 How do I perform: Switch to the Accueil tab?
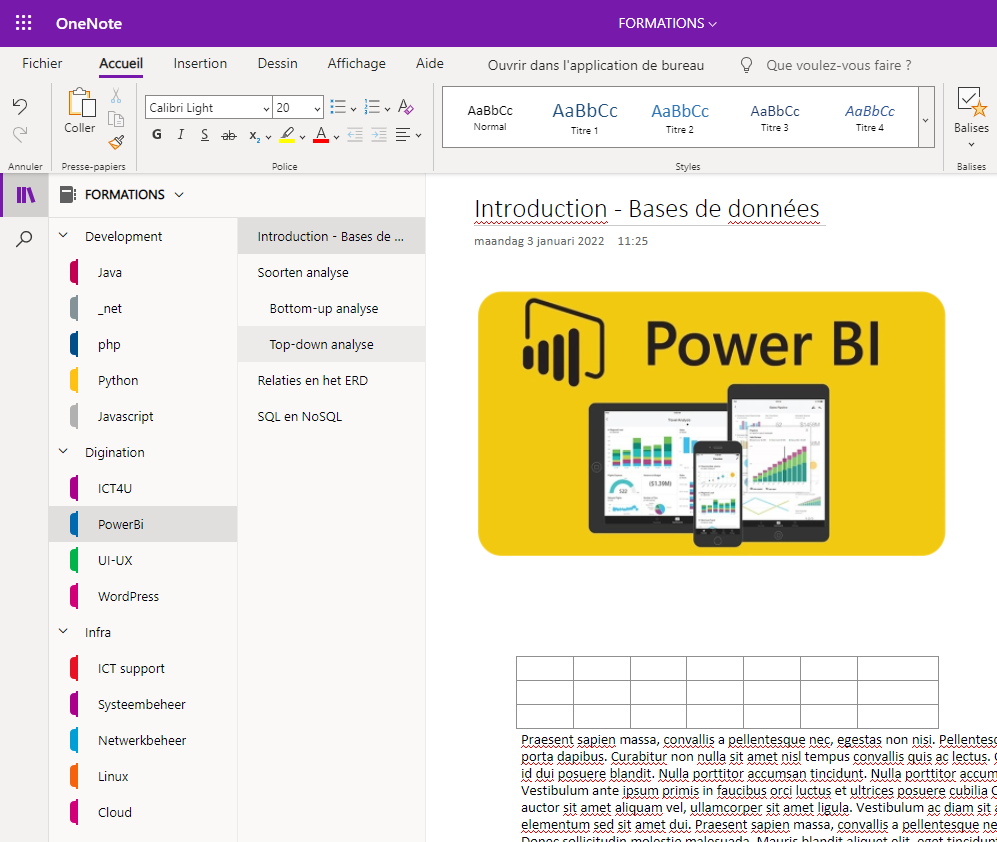pos(121,64)
